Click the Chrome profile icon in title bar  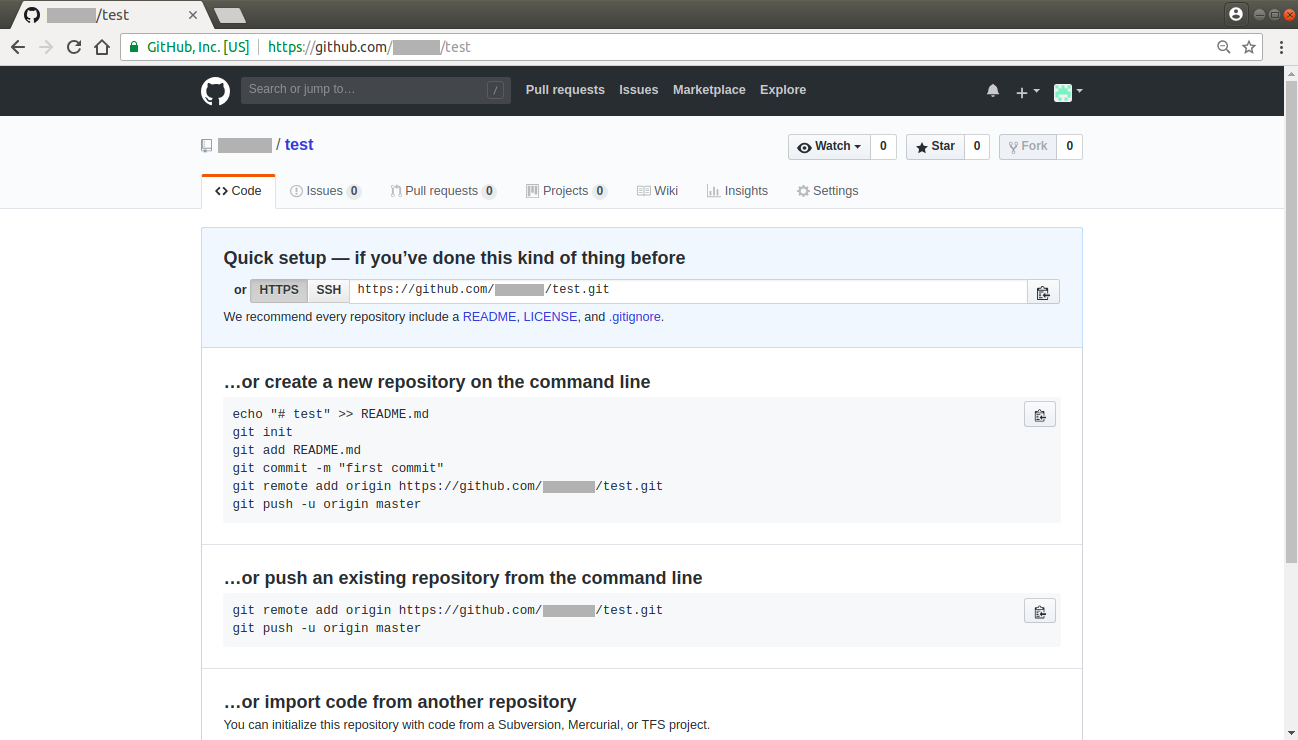(1236, 14)
